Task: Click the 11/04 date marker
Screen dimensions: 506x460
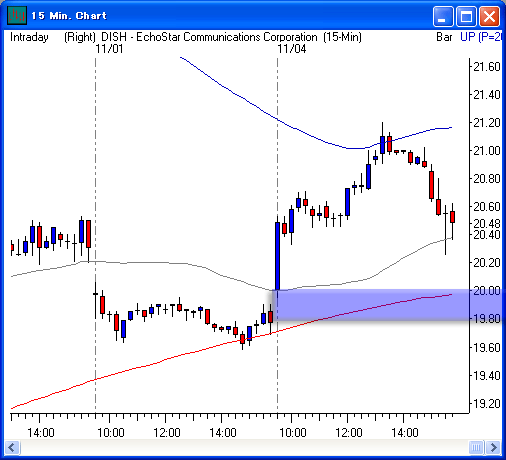Action: tap(292, 49)
